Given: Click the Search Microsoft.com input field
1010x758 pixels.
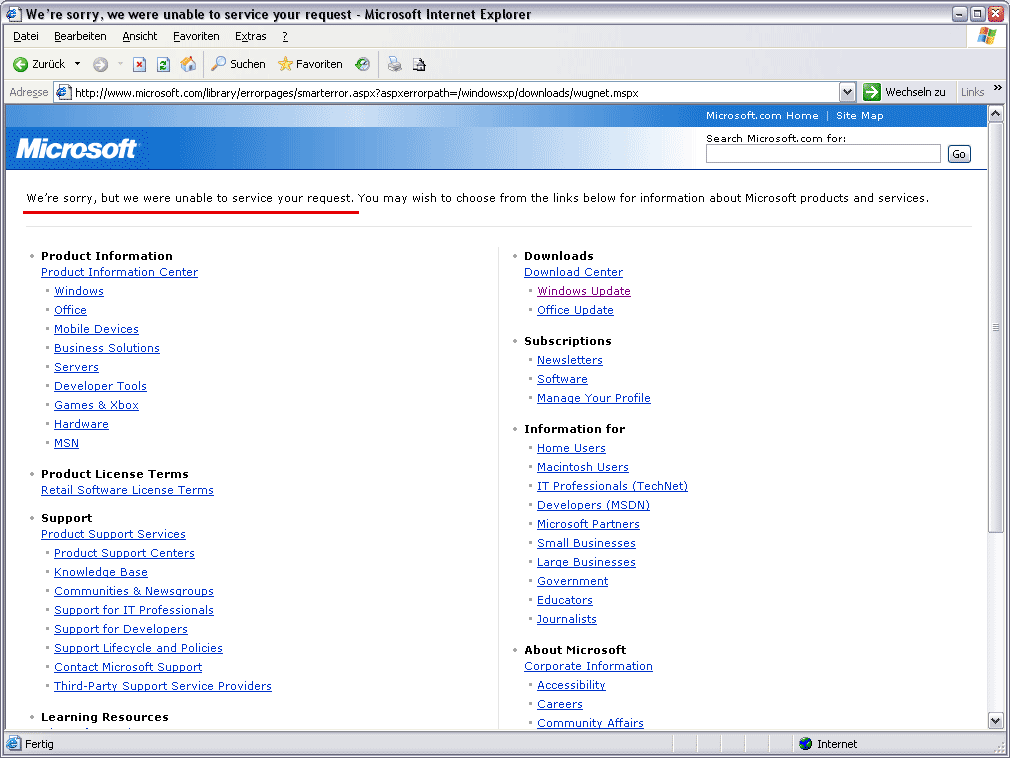Looking at the screenshot, I should coord(822,153).
